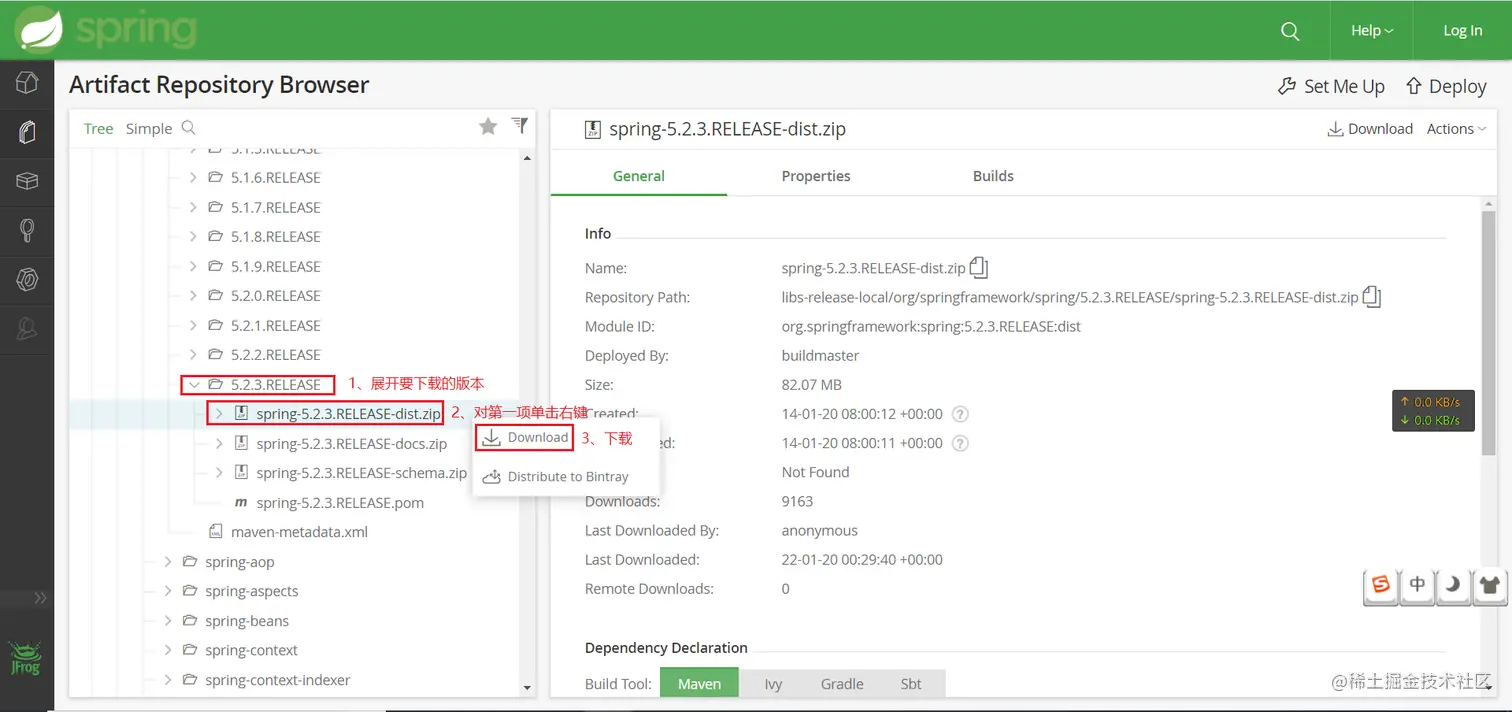
Task: Select Sbt build tool
Action: tap(911, 684)
